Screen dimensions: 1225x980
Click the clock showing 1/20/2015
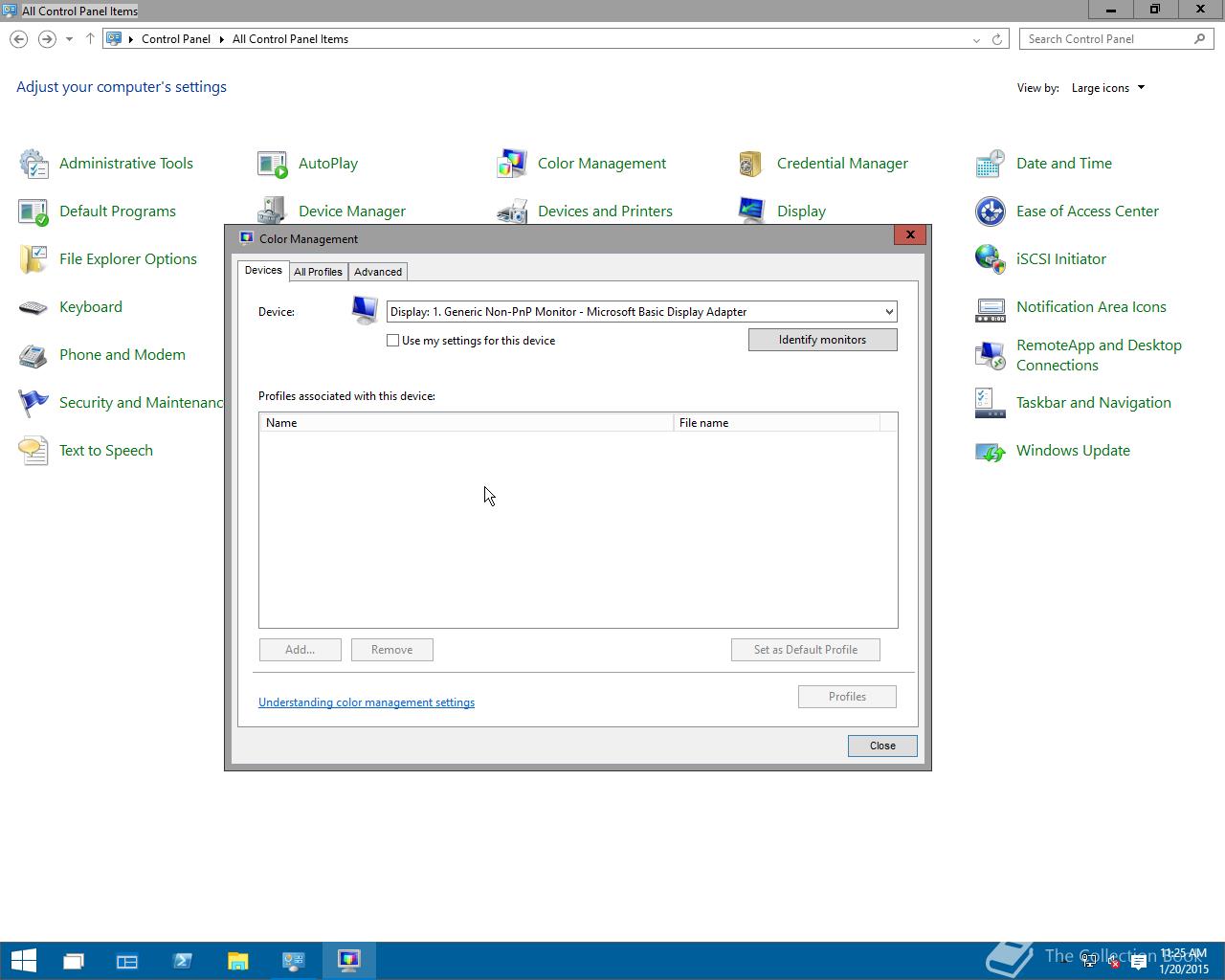[1184, 962]
